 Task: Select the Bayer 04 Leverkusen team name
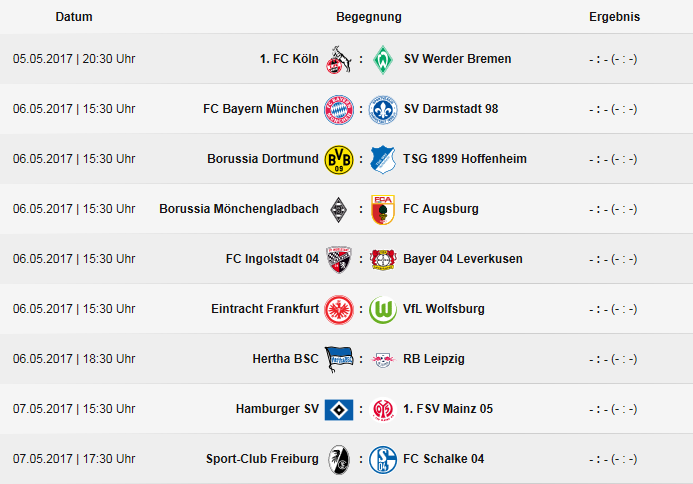click(463, 259)
